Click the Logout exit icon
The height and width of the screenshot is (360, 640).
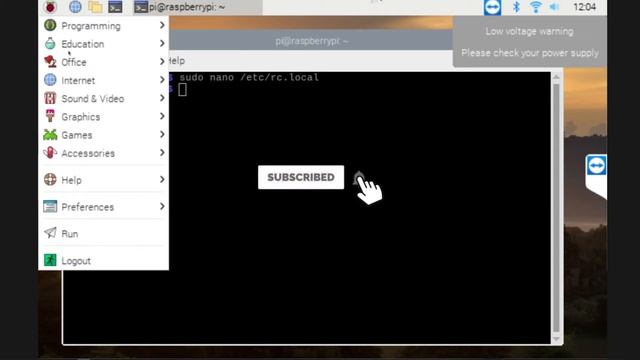(50, 260)
